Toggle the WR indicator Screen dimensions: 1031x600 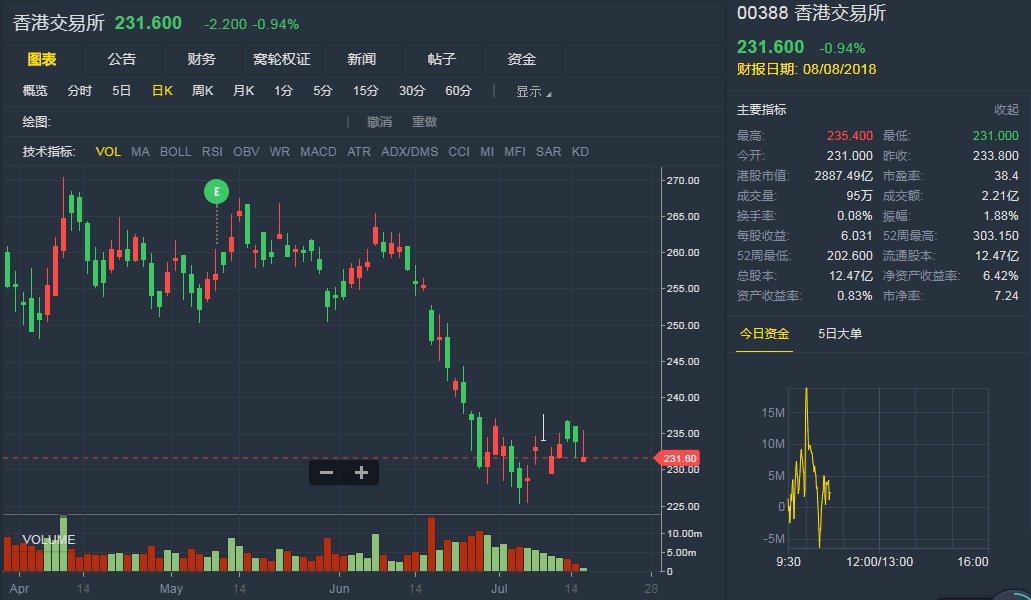279,152
